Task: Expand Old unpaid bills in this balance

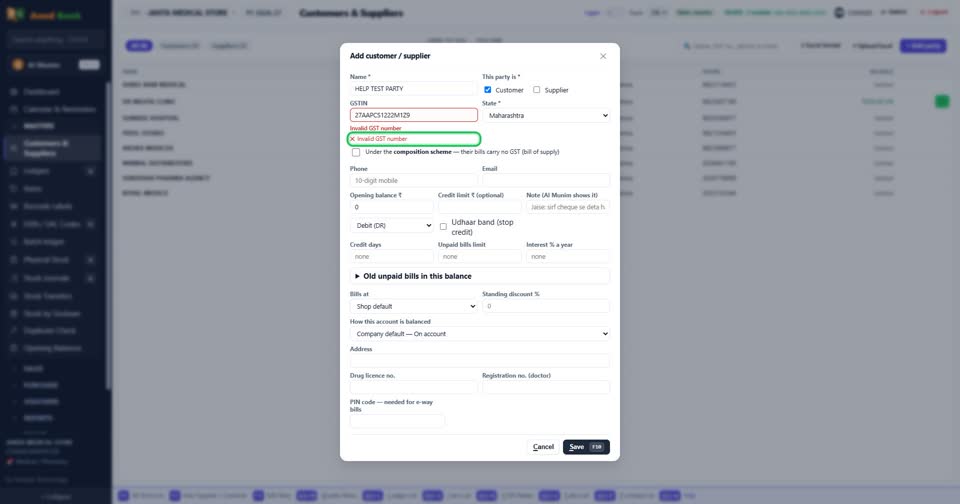Action: click(x=479, y=276)
